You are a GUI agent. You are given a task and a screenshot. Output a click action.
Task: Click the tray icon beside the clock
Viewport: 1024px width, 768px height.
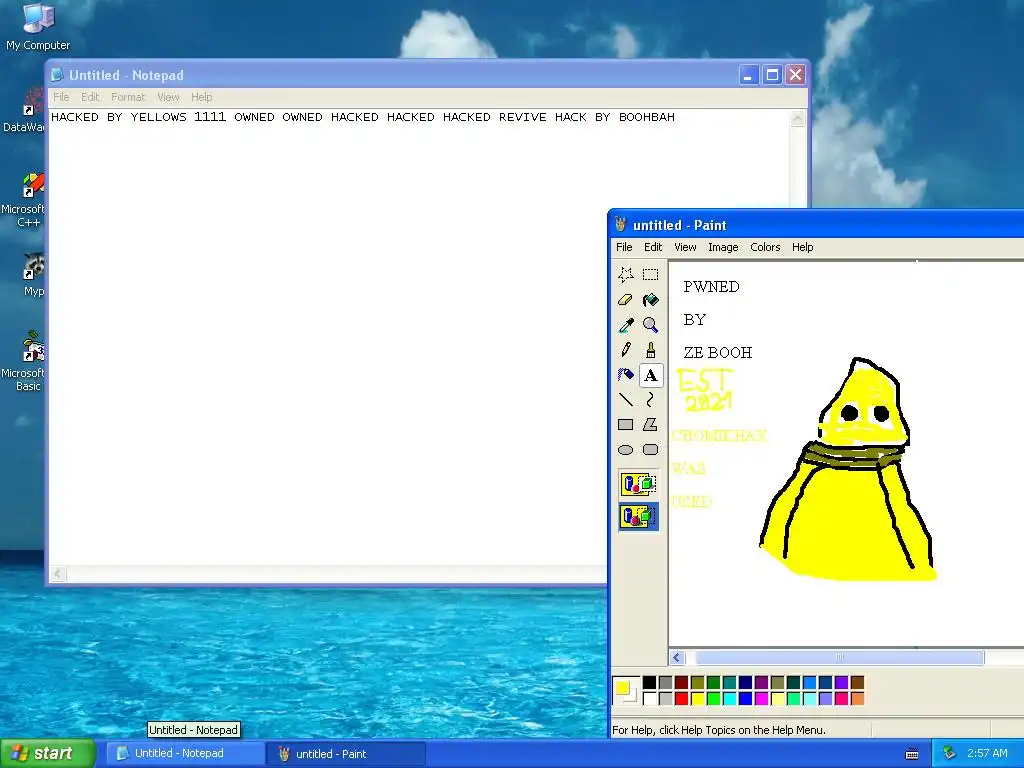tap(949, 753)
